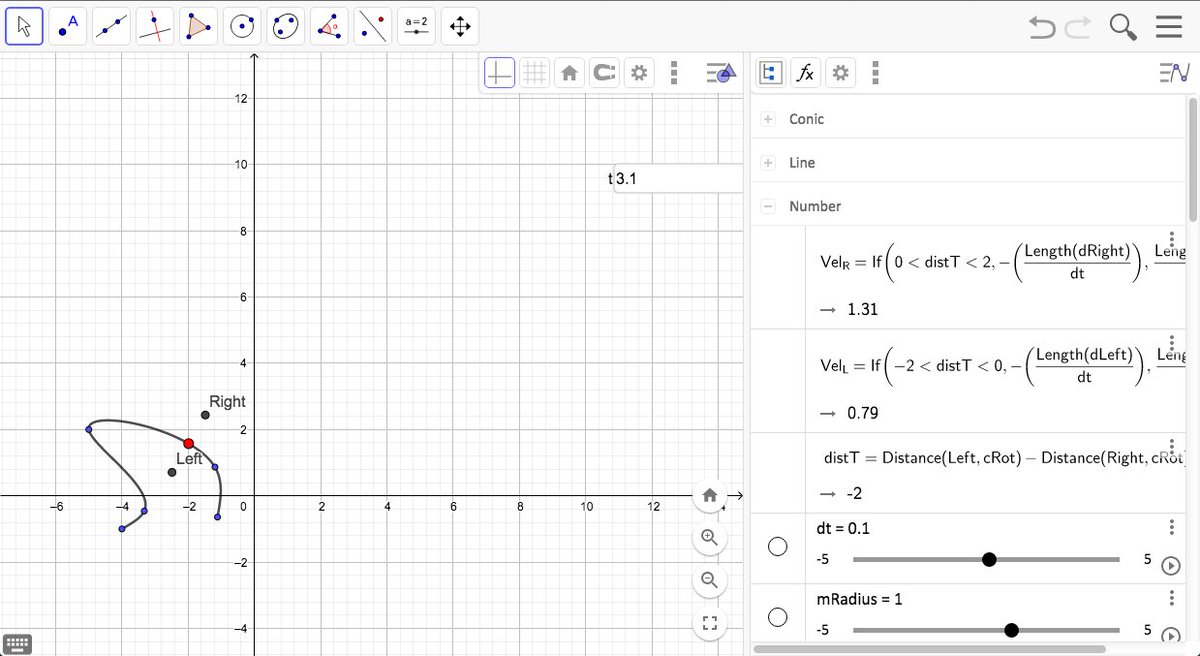Screen dimensions: 1200x656
Task: Reset view with lower home button
Action: coord(710,494)
